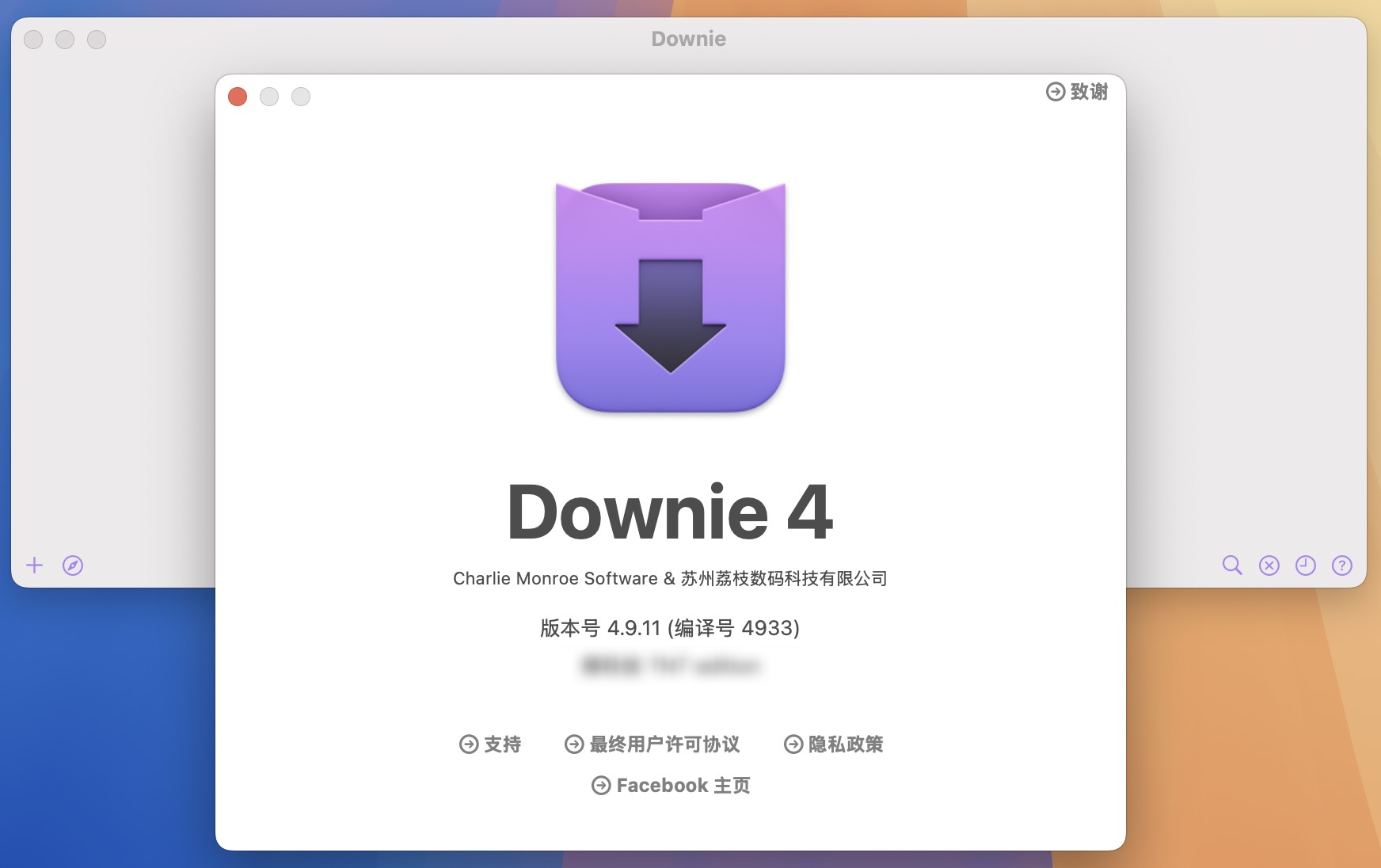
Task: Open the 最终用户许可协议 link
Action: tap(652, 744)
